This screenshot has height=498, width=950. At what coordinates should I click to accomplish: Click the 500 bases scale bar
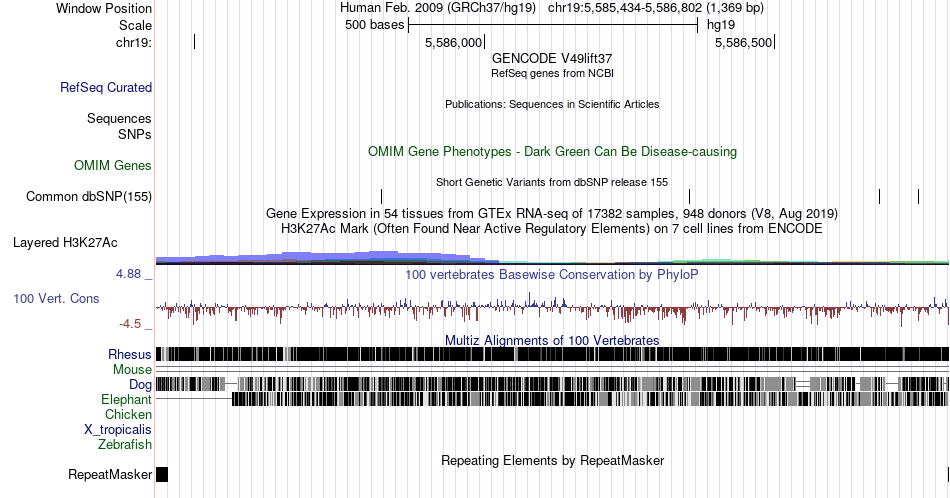click(553, 25)
